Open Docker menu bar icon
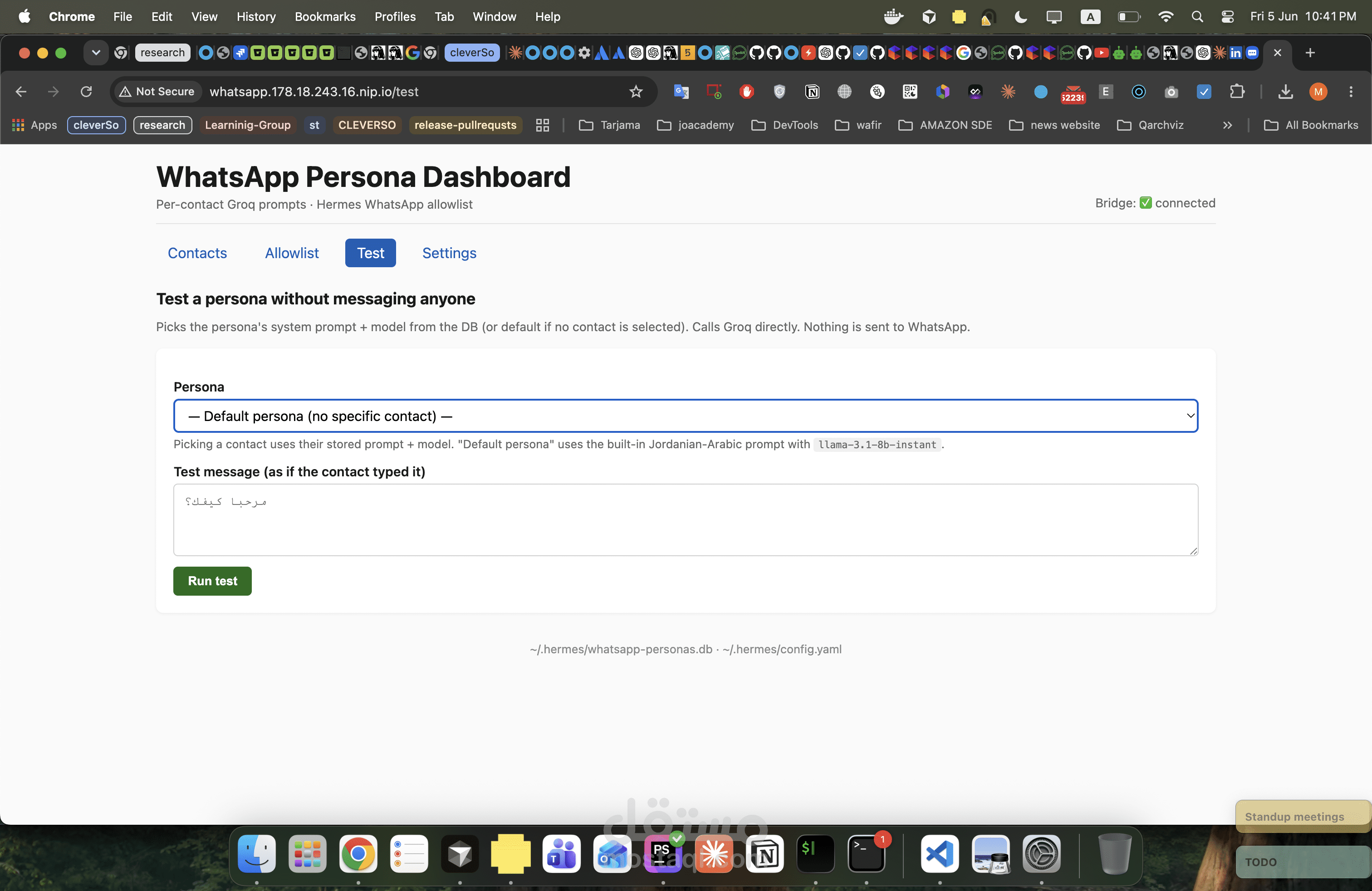 (893, 17)
